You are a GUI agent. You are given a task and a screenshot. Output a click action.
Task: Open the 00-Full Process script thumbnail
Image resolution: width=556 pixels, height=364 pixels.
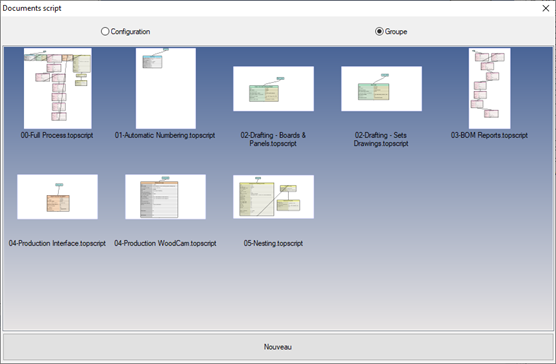pyautogui.click(x=58, y=88)
